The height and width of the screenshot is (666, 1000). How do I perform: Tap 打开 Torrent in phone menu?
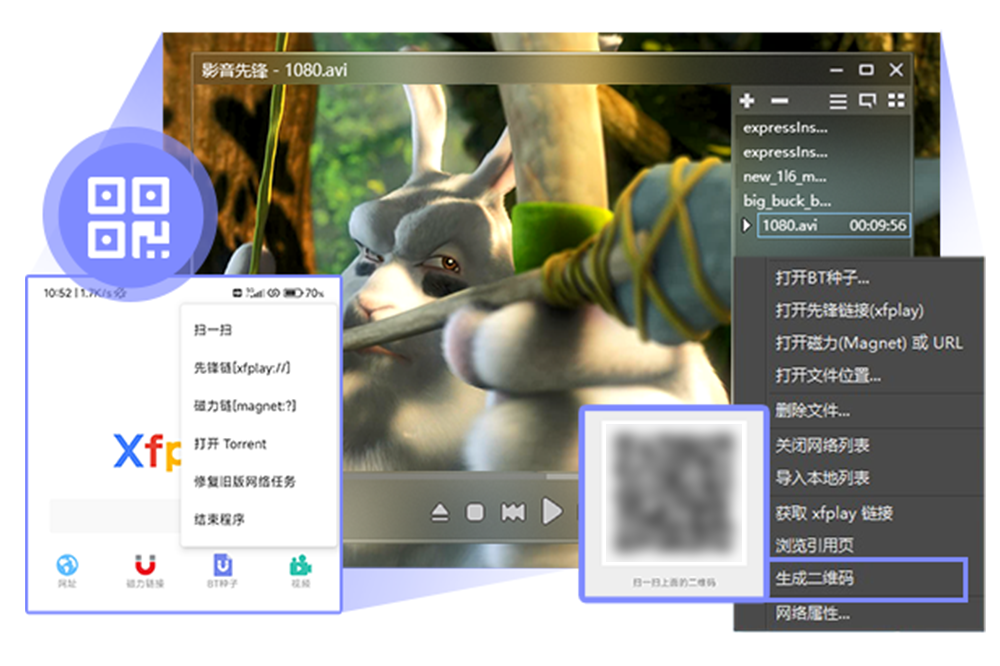(230, 444)
